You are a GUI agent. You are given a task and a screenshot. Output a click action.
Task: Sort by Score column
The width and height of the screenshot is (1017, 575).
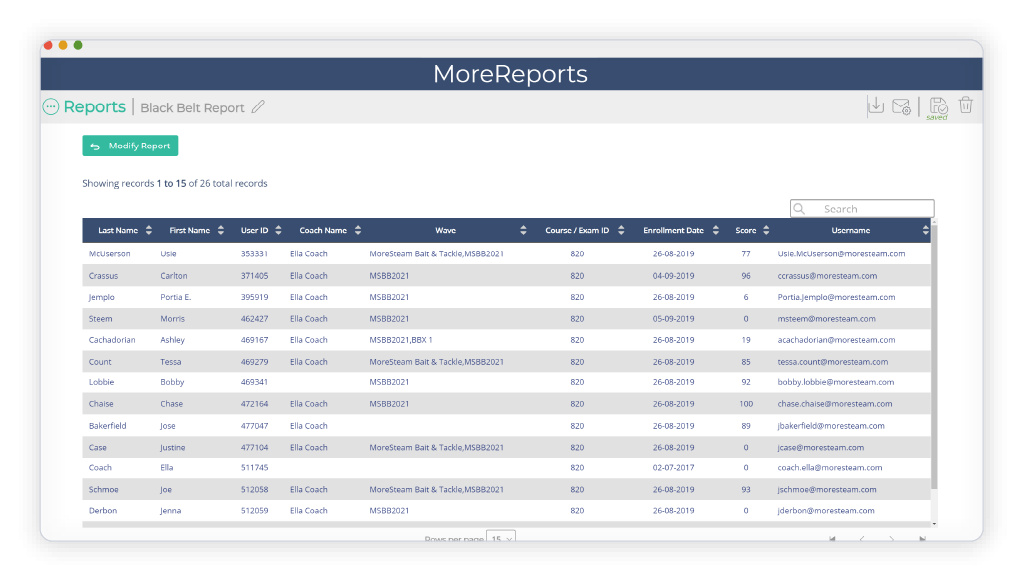(766, 230)
